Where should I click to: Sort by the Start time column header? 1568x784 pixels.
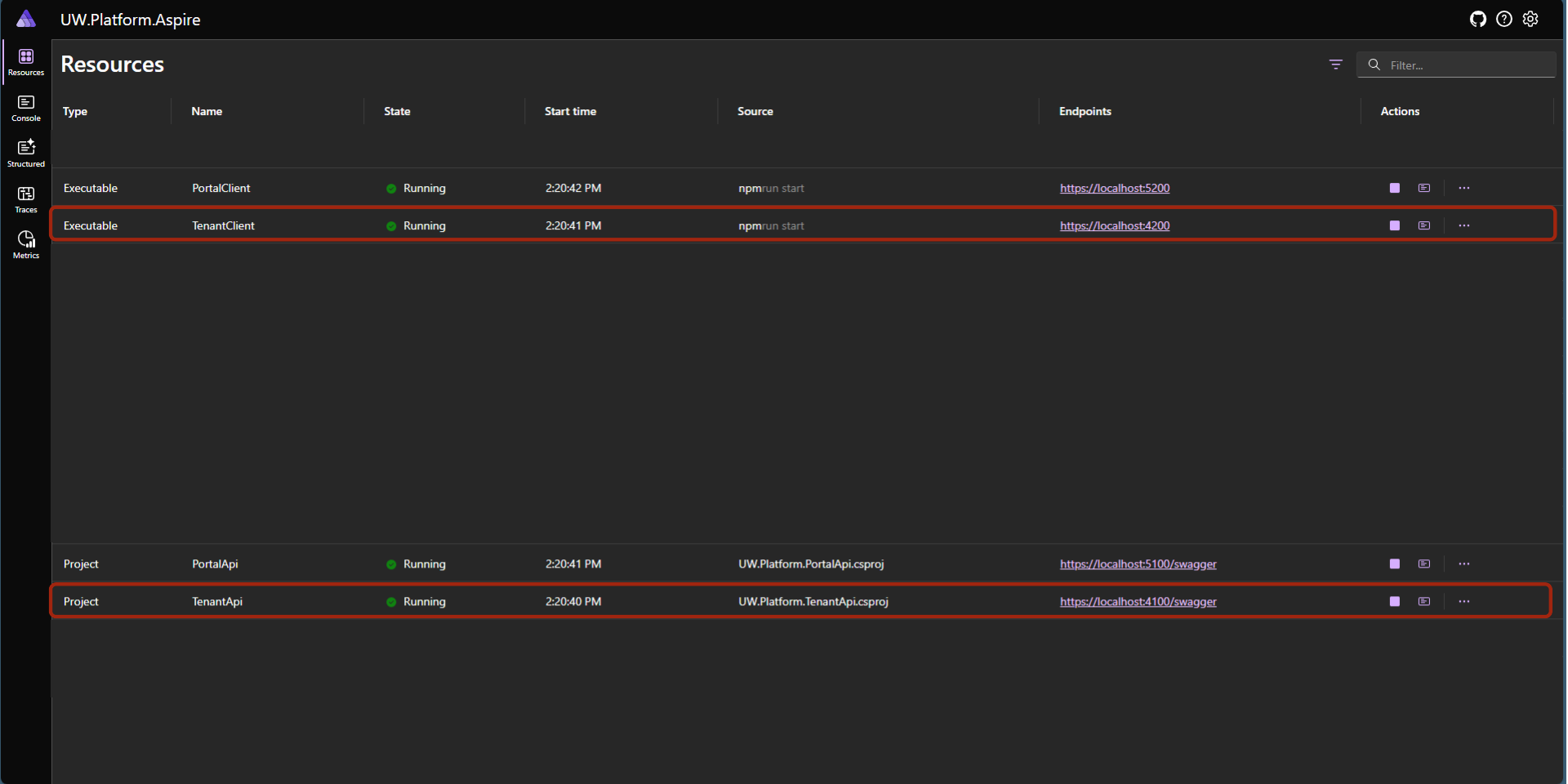pos(570,112)
